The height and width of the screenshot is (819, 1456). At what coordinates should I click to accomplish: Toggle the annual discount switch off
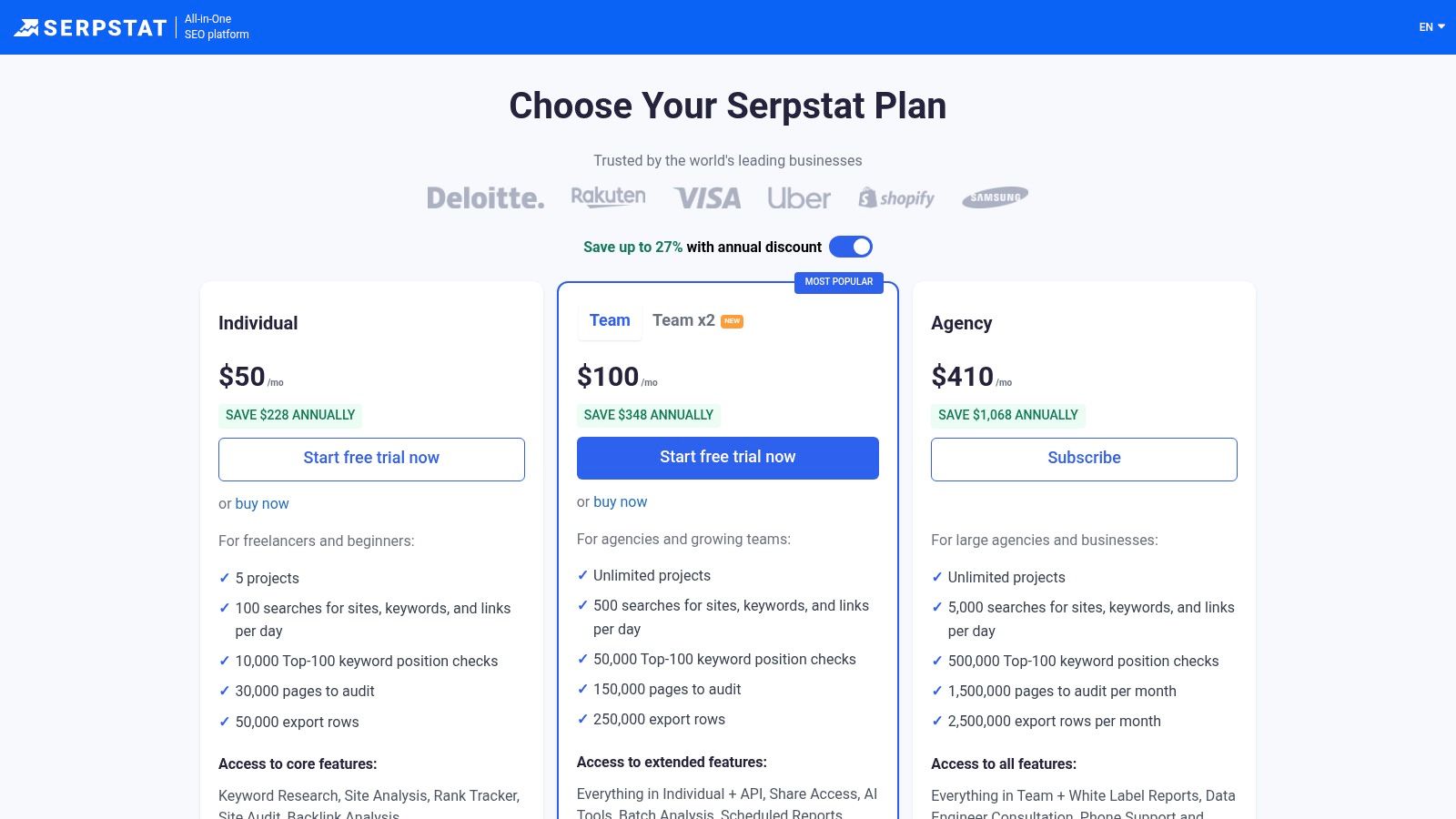click(852, 247)
